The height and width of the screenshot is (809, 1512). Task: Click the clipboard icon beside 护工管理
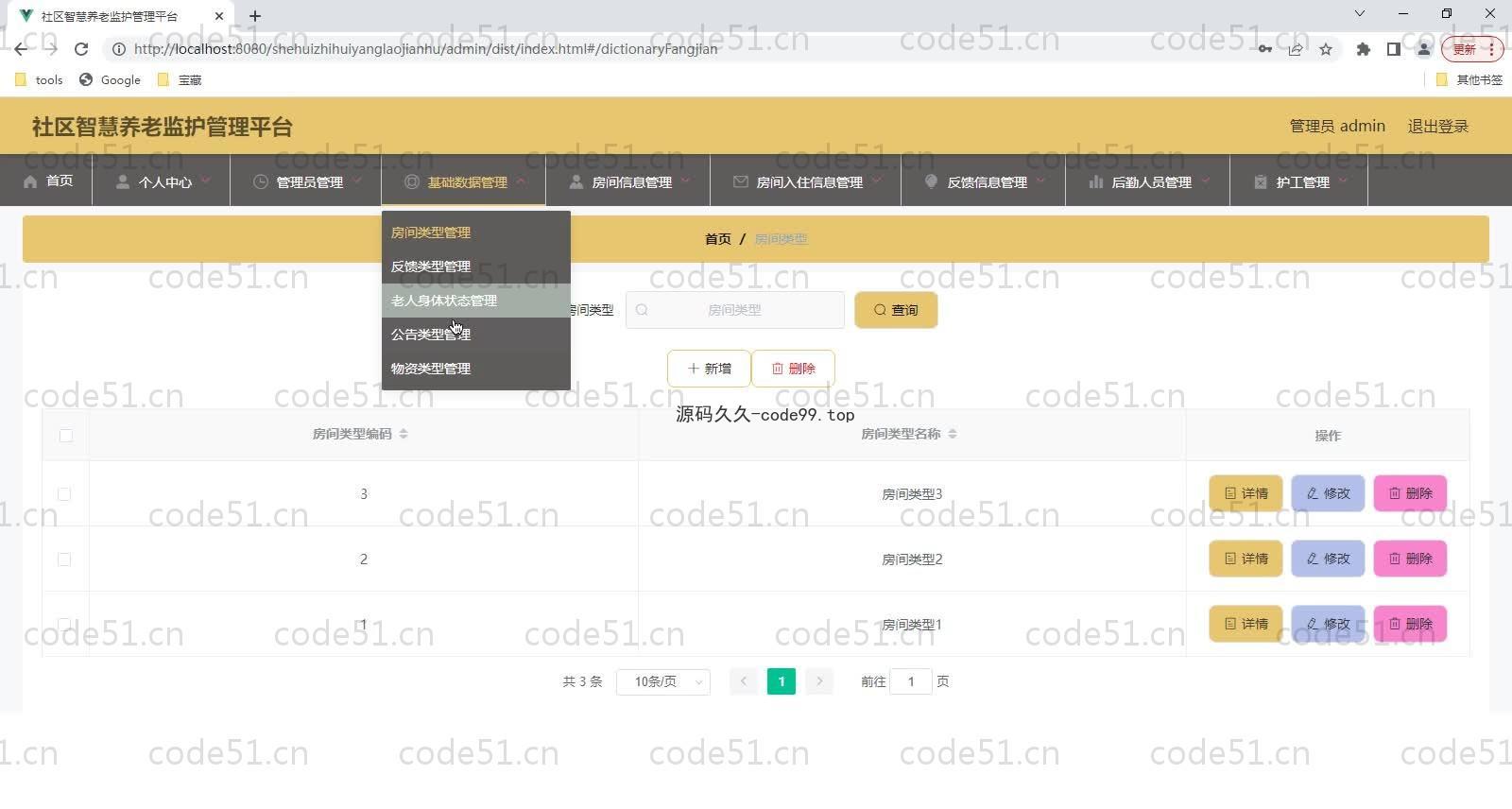click(1261, 181)
